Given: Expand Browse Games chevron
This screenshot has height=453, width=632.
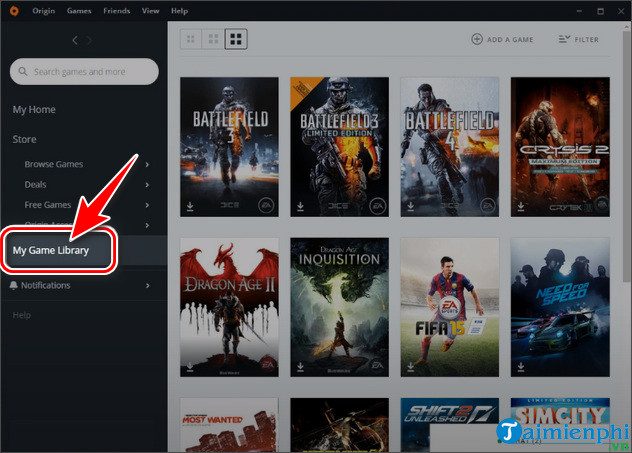Looking at the screenshot, I should 147,164.
